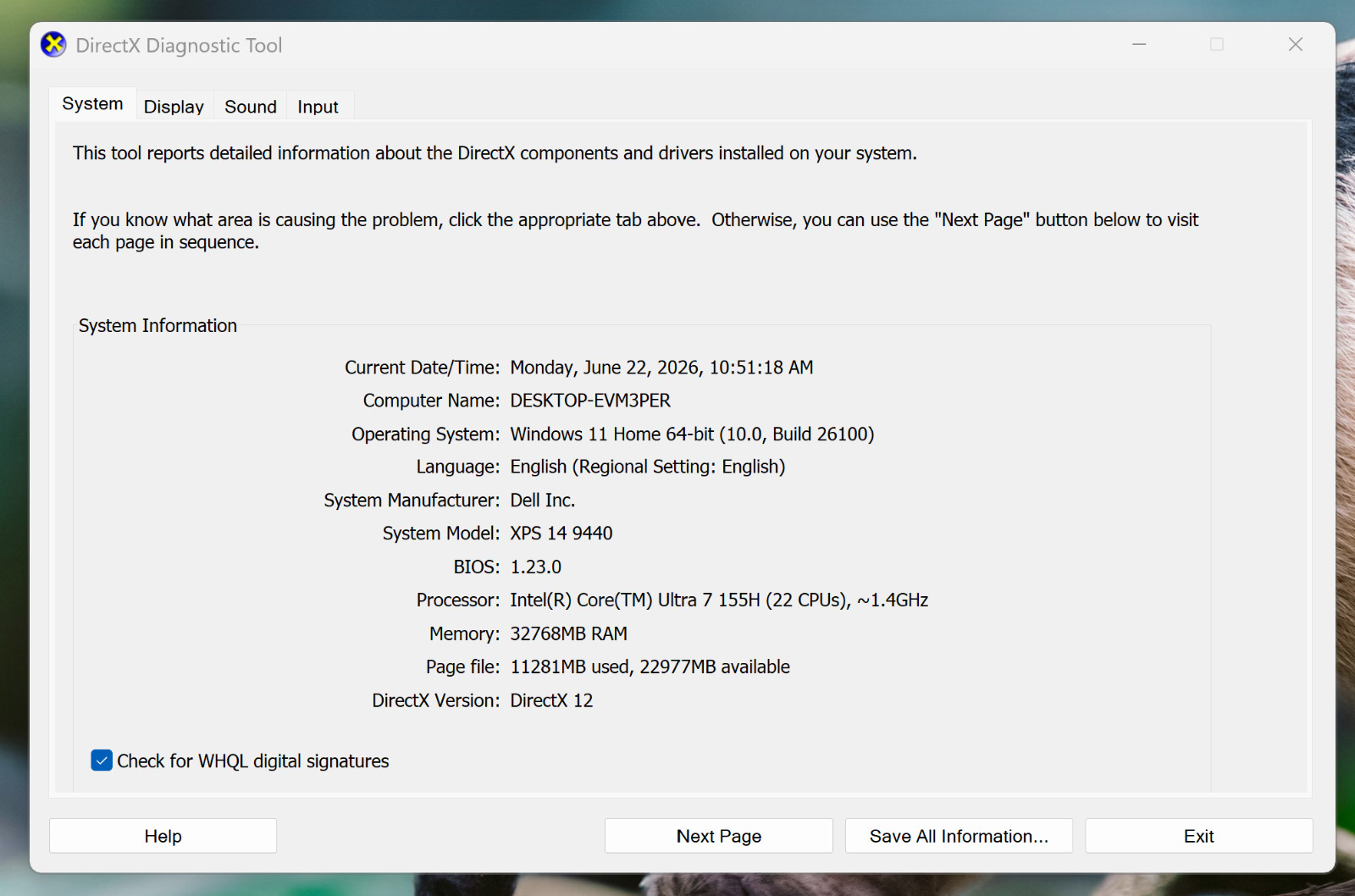Click the 'DirectX 12' version value
The width and height of the screenshot is (1355, 896).
[551, 701]
